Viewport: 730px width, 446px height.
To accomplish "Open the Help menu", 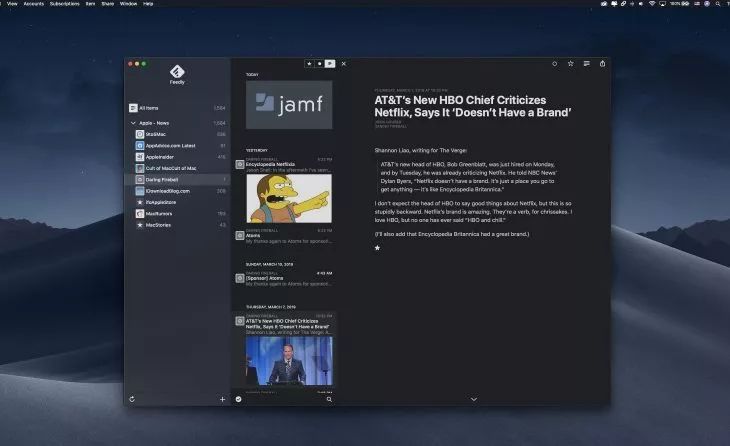I will (148, 3).
